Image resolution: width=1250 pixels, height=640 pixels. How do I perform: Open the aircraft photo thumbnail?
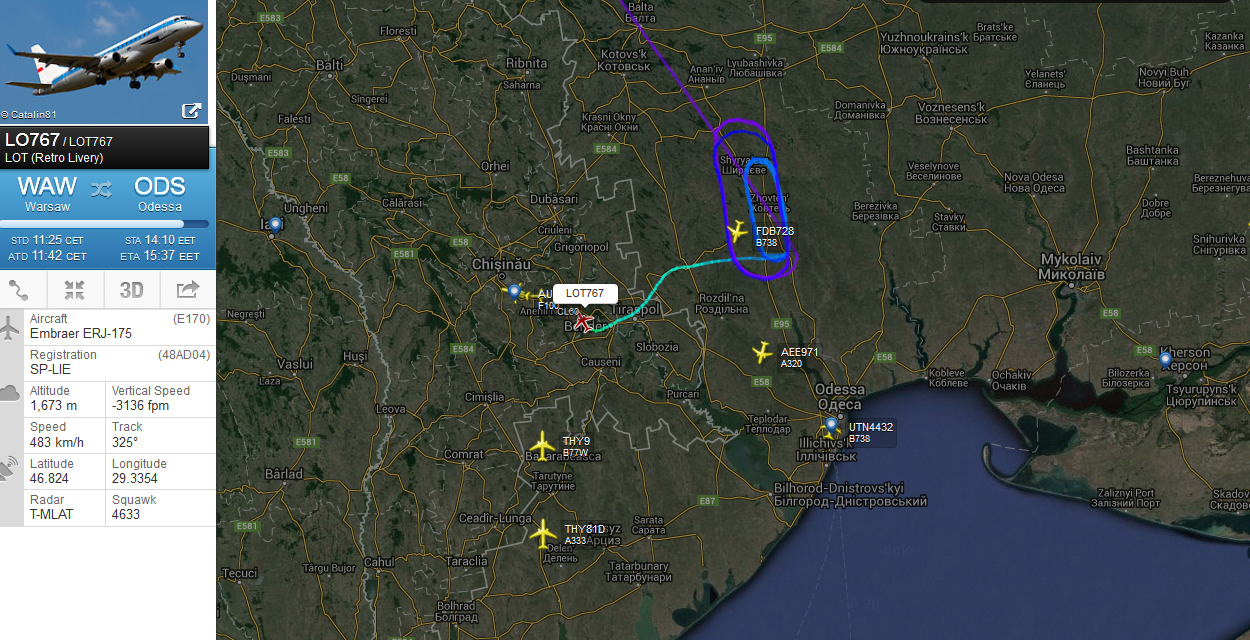(105, 62)
